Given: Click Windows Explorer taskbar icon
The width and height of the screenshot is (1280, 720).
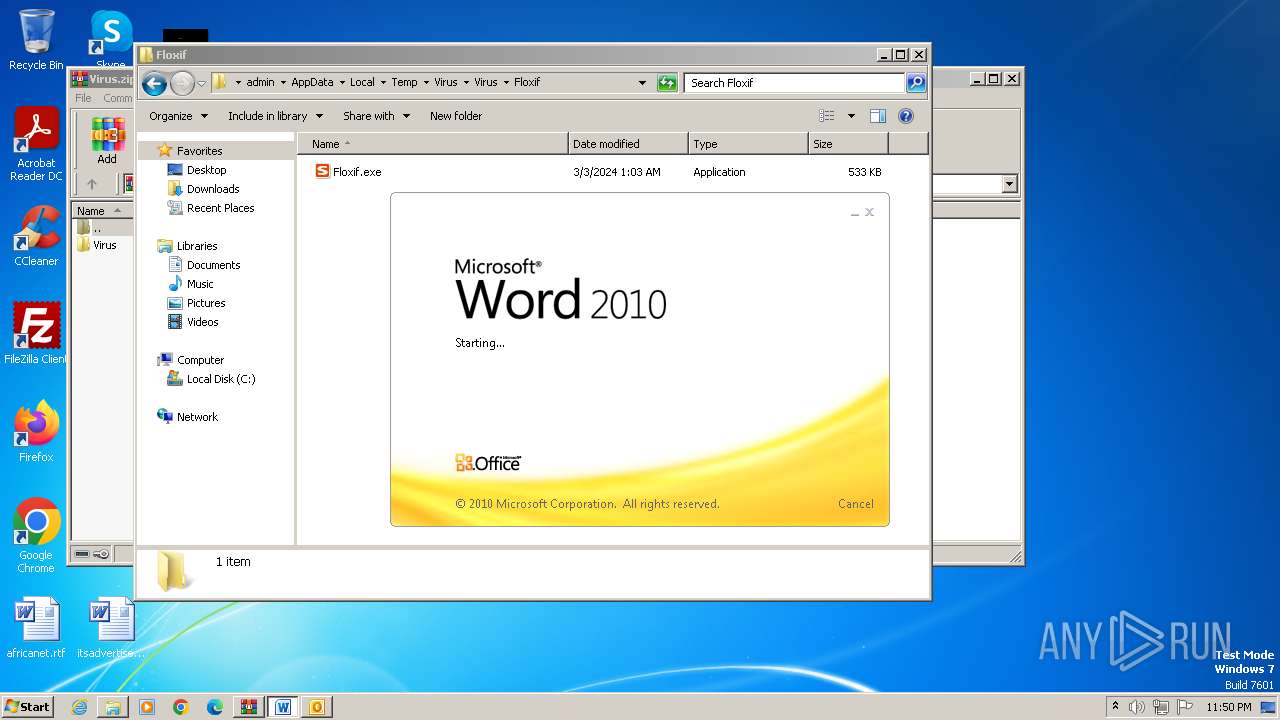Looking at the screenshot, I should coord(113,707).
